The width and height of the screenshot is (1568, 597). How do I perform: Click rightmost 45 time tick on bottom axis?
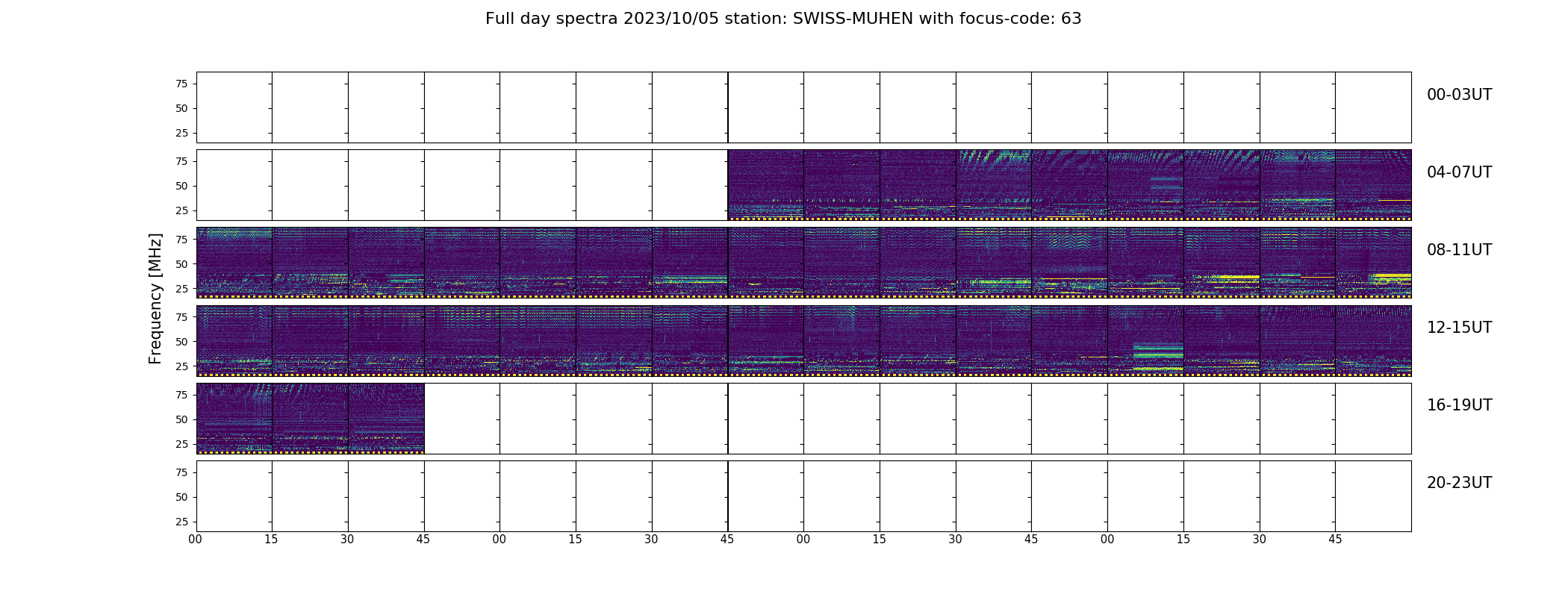click(x=1335, y=540)
